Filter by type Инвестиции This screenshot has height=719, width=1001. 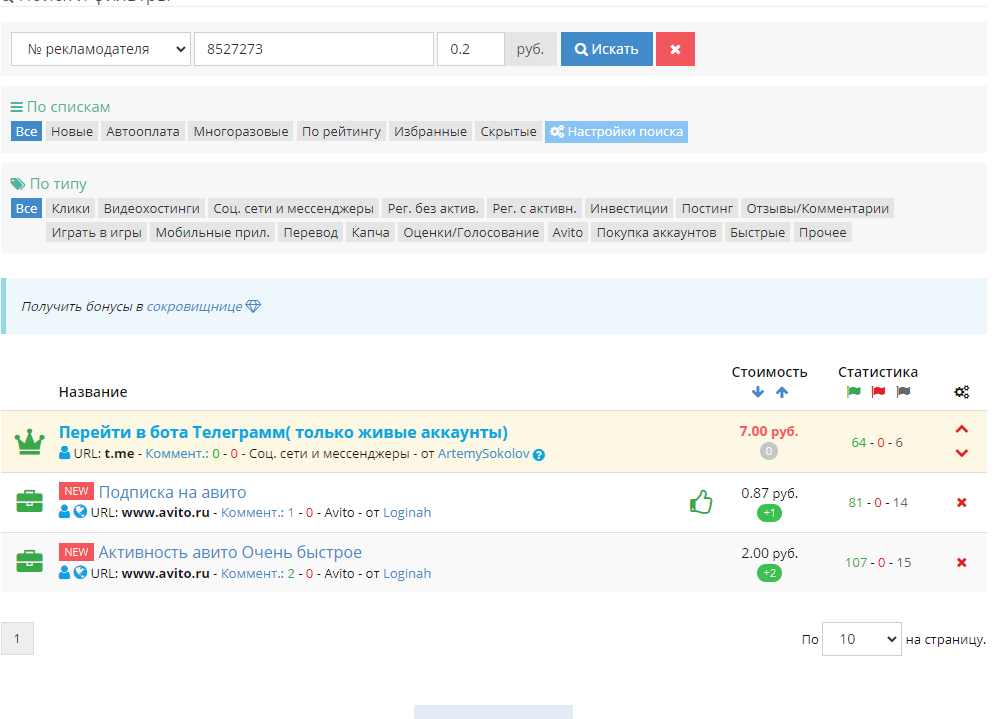coord(629,208)
